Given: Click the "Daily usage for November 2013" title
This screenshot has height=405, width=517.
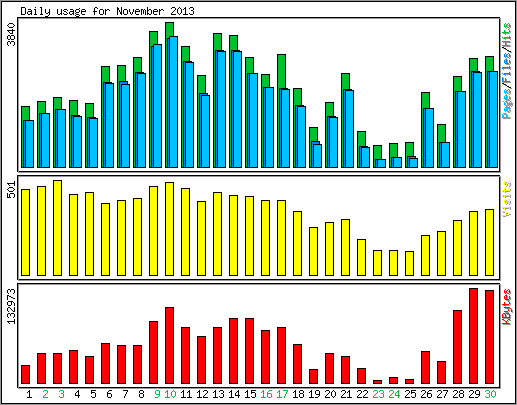Looking at the screenshot, I should pyautogui.click(x=107, y=11).
